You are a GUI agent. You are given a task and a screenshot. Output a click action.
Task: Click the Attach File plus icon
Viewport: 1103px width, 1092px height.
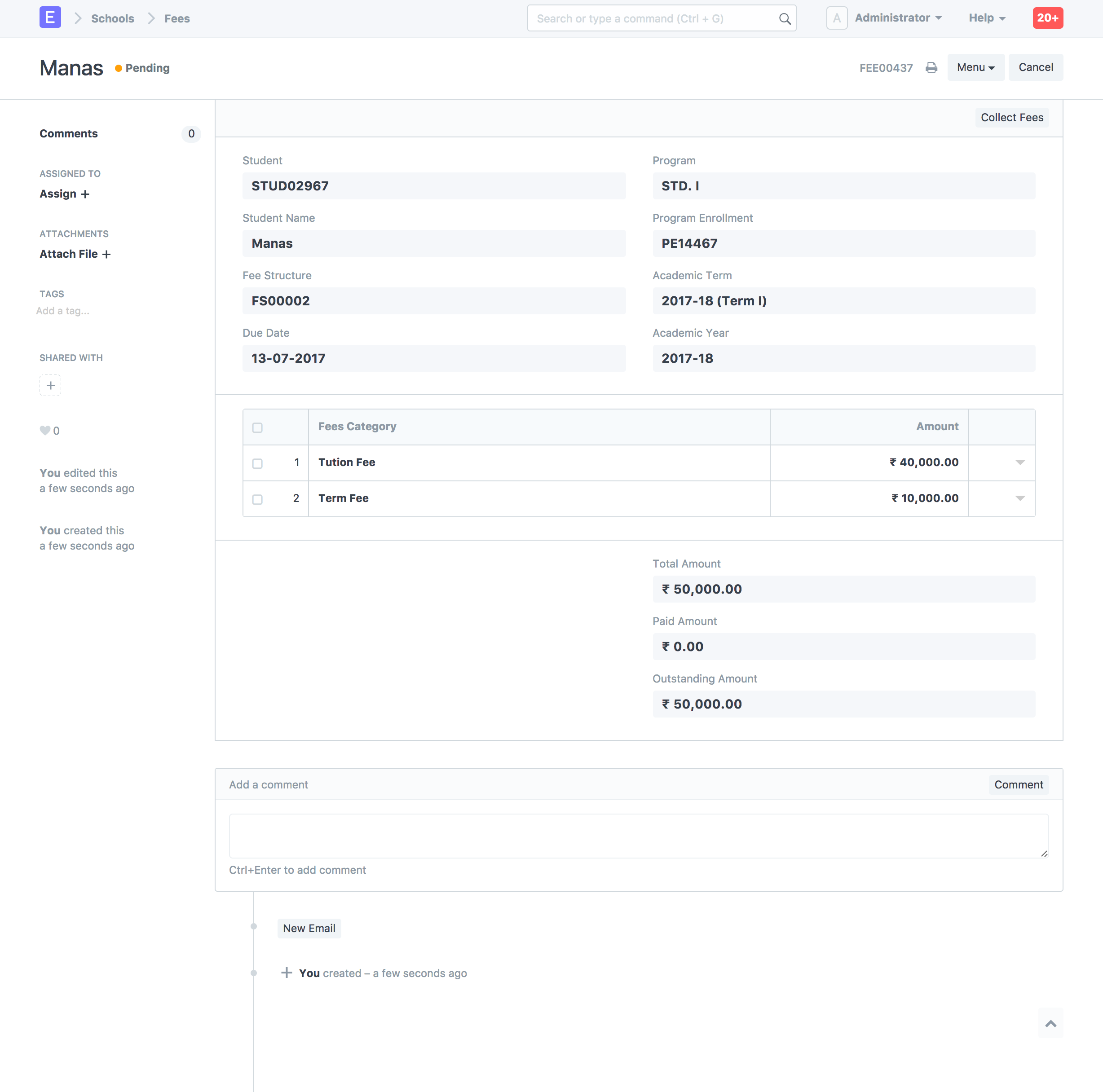[x=107, y=254]
